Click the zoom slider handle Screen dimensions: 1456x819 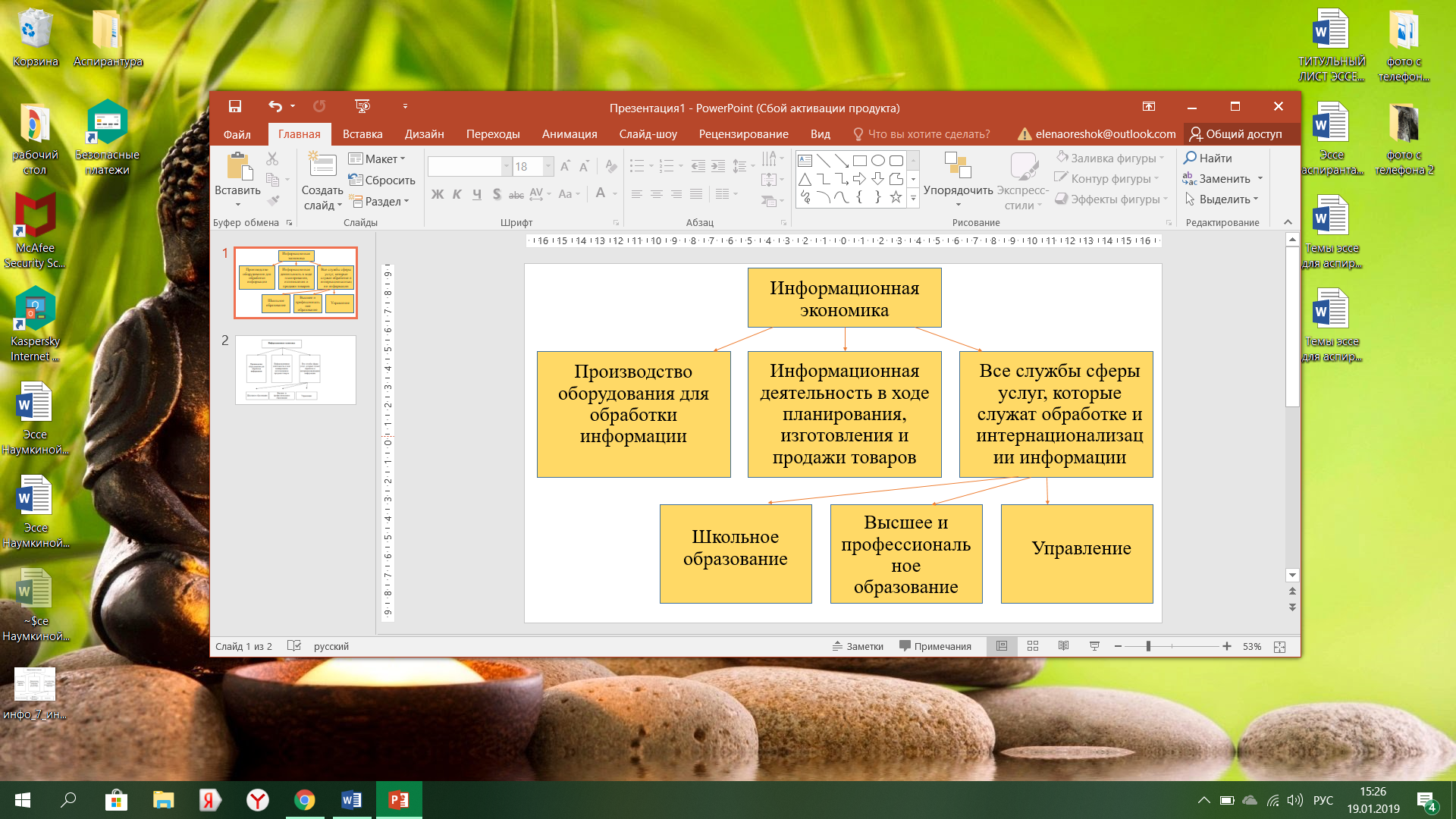[x=1148, y=646]
